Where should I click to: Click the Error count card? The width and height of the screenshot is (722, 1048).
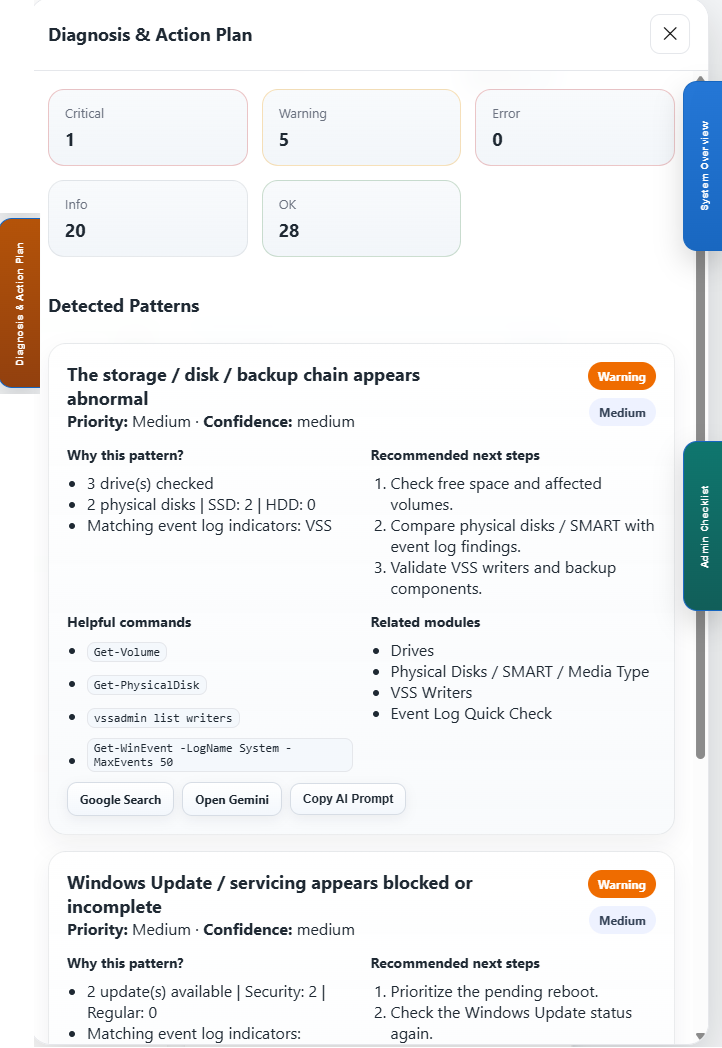tap(574, 127)
